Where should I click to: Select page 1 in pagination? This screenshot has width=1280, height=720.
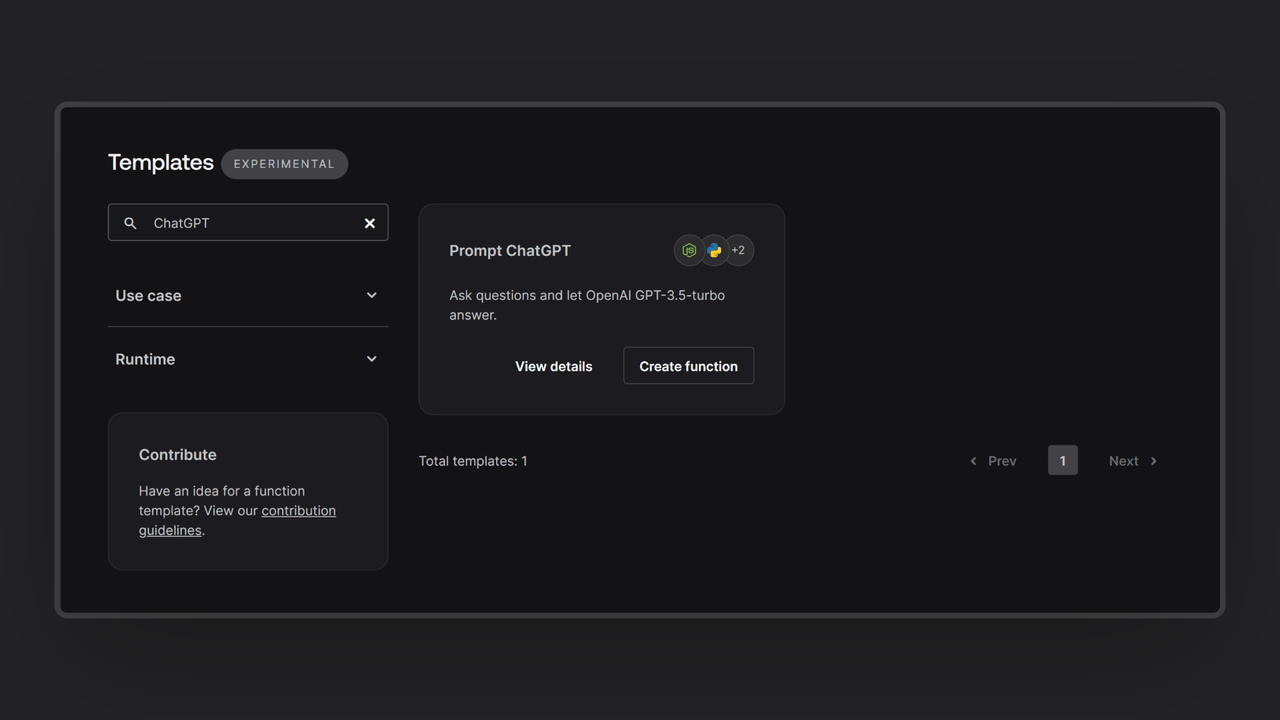pyautogui.click(x=1062, y=461)
